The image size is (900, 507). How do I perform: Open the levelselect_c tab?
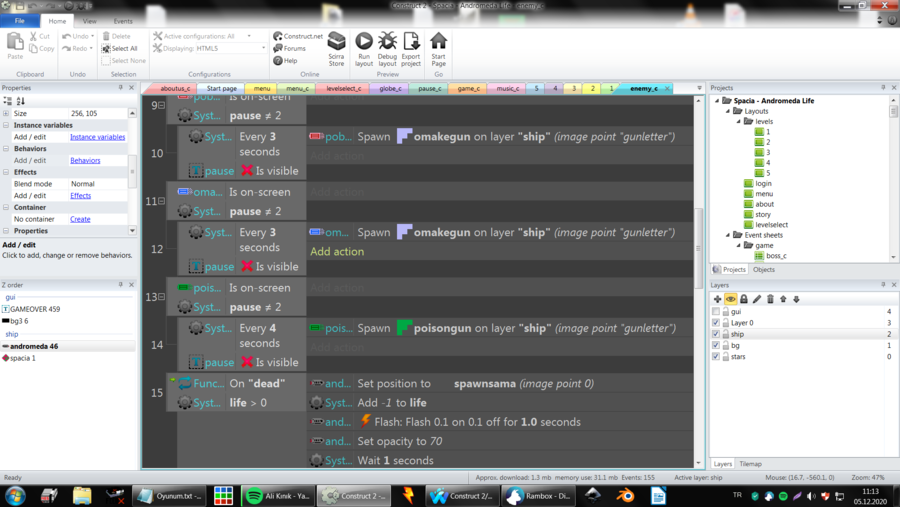(x=343, y=88)
